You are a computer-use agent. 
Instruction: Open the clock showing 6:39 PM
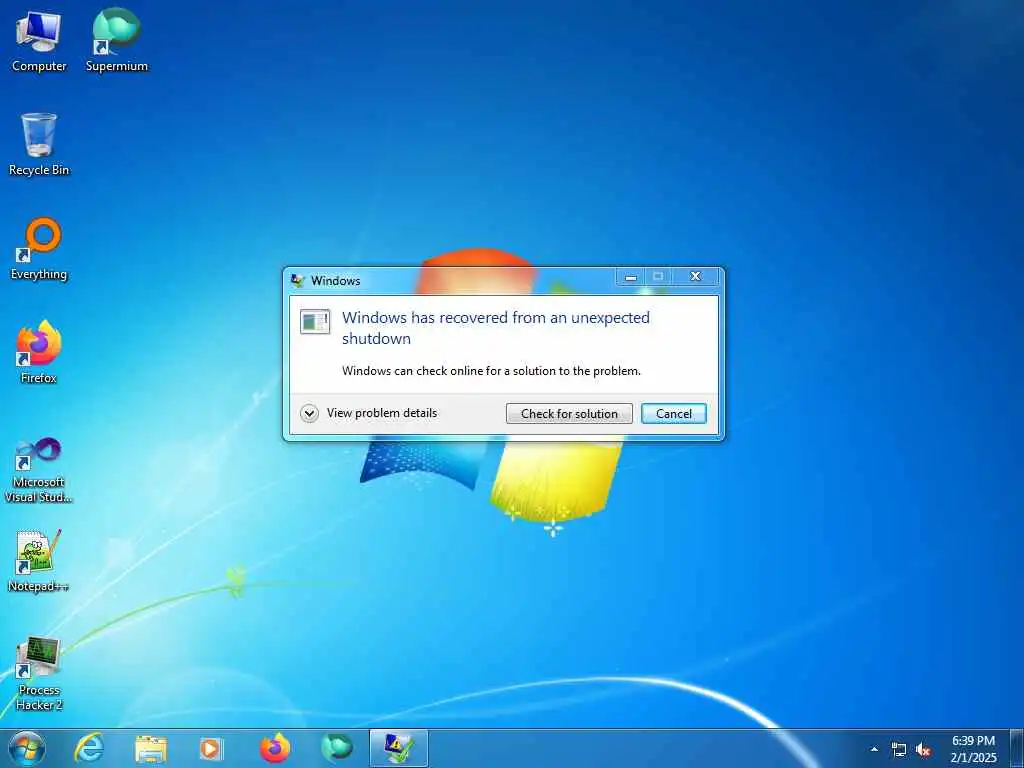(x=974, y=749)
